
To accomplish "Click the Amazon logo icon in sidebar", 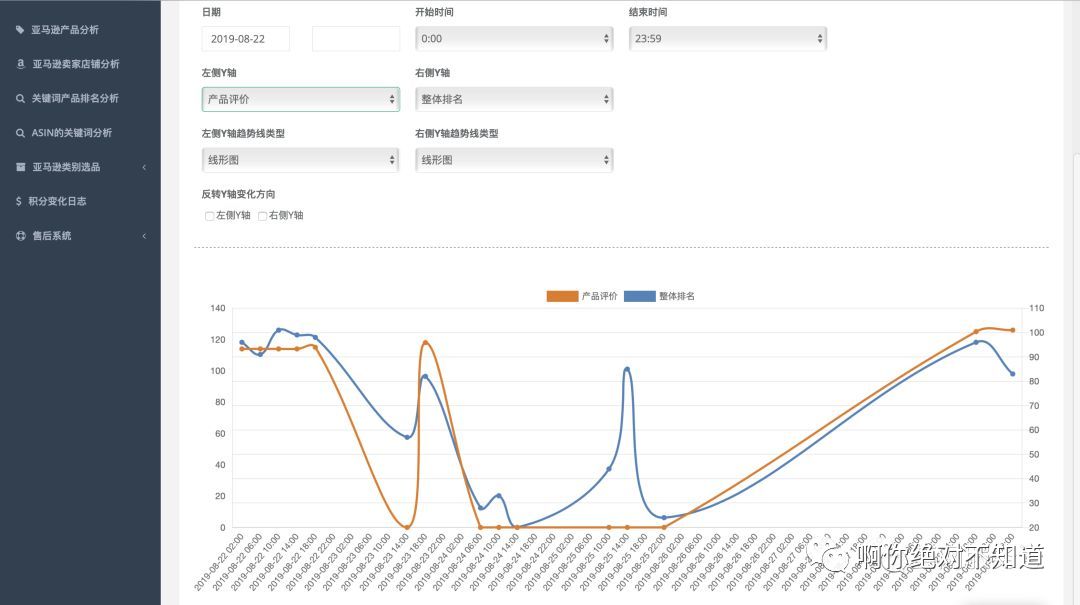I will tap(20, 64).
